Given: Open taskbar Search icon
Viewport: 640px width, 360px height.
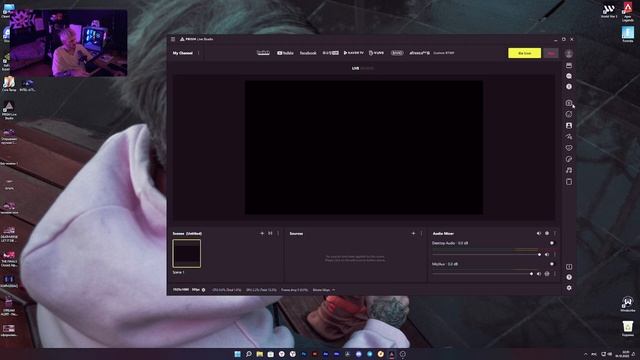Looking at the screenshot, I should (x=249, y=354).
